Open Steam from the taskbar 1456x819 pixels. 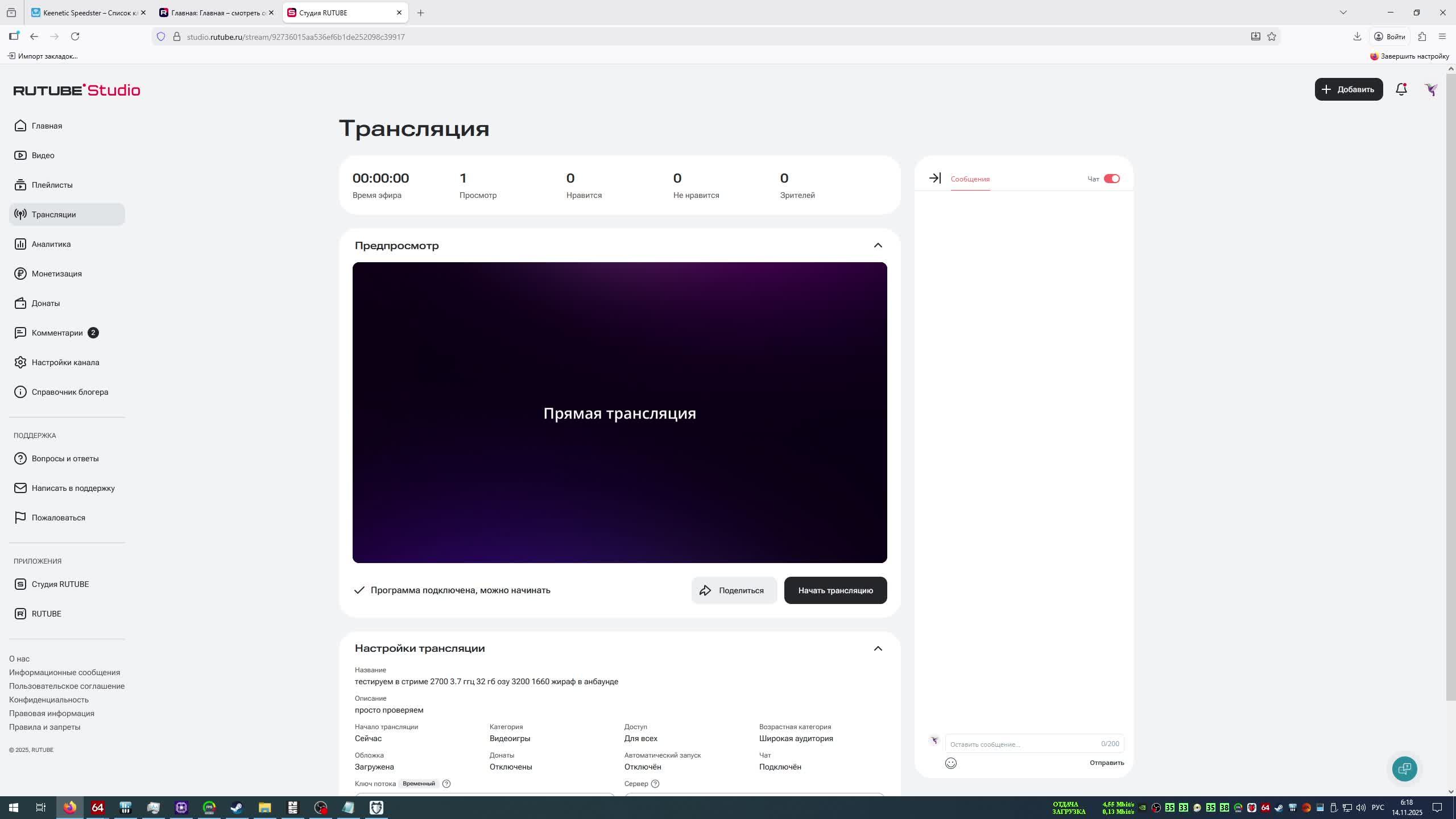pyautogui.click(x=236, y=807)
